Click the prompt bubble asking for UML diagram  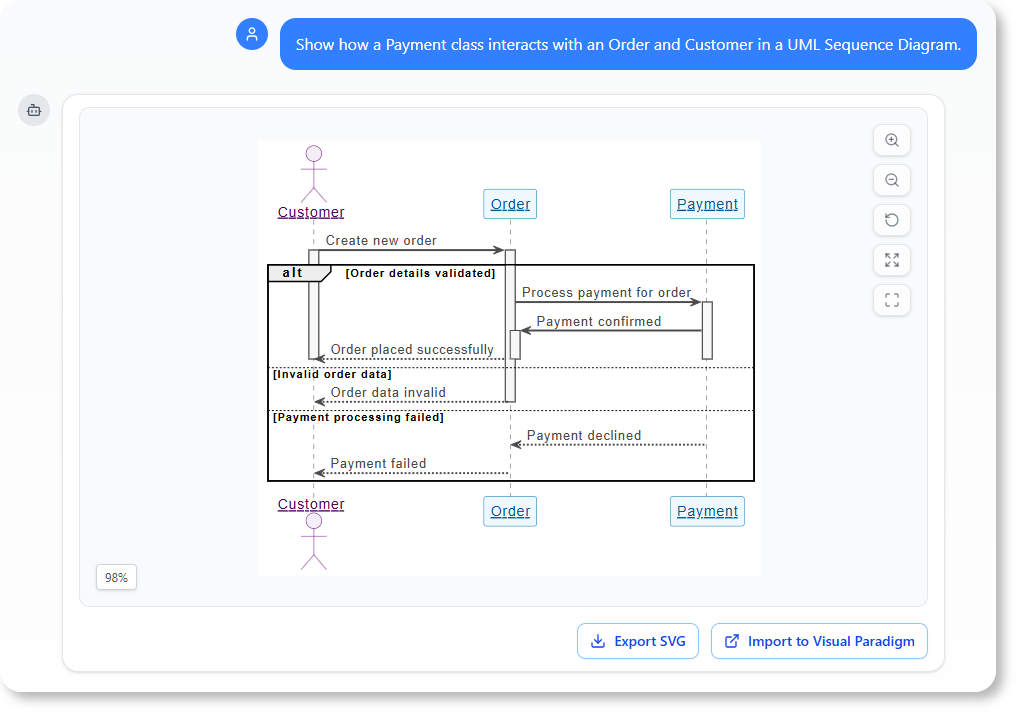[628, 44]
